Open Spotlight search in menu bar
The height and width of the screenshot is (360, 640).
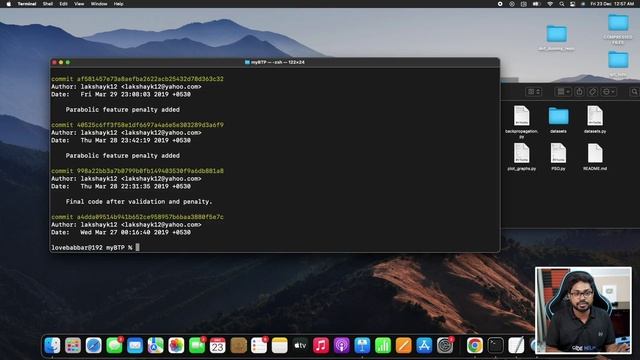562,4
